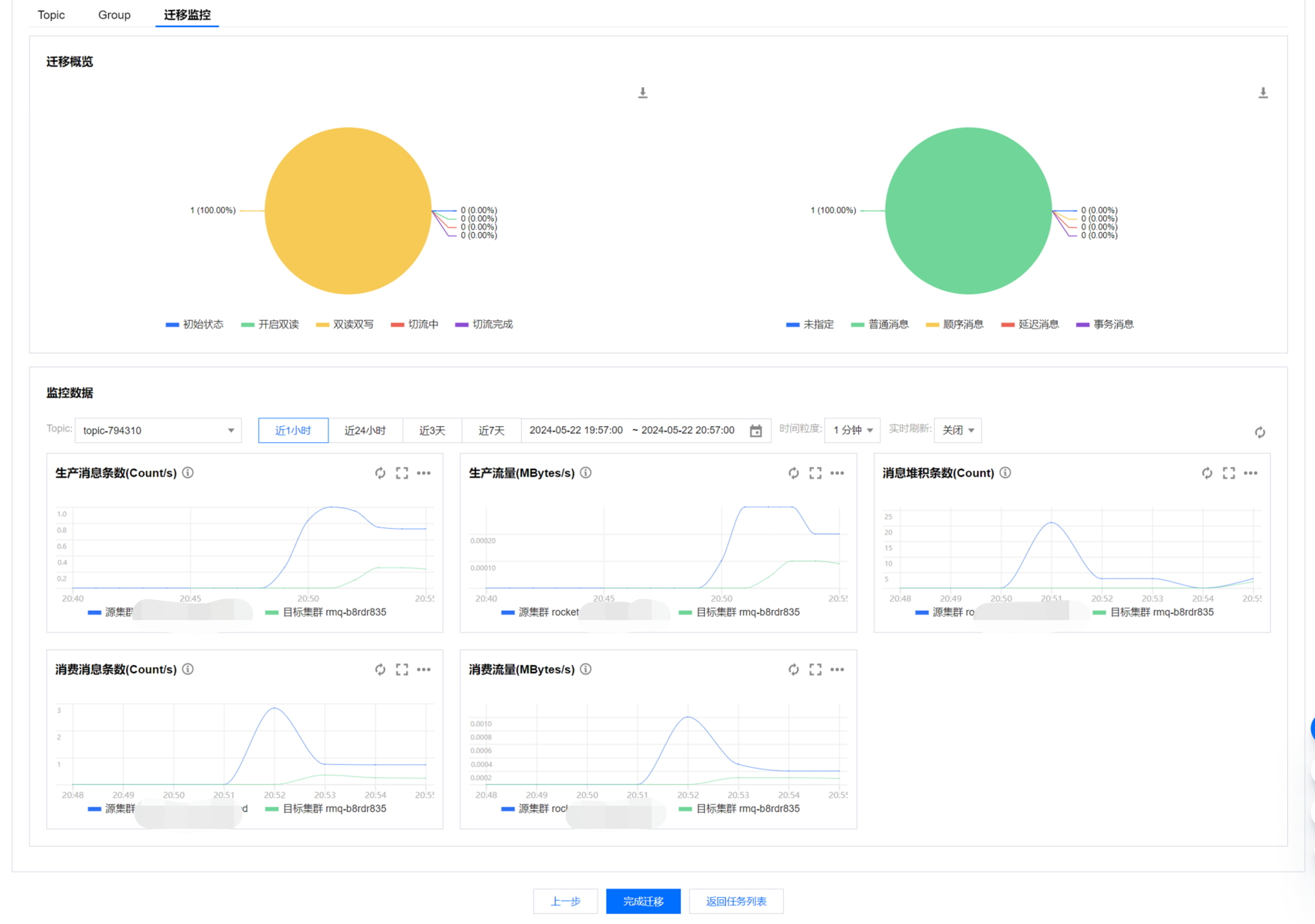Refresh all monitoring data panels
This screenshot has height=924, width=1315.
point(1259,432)
